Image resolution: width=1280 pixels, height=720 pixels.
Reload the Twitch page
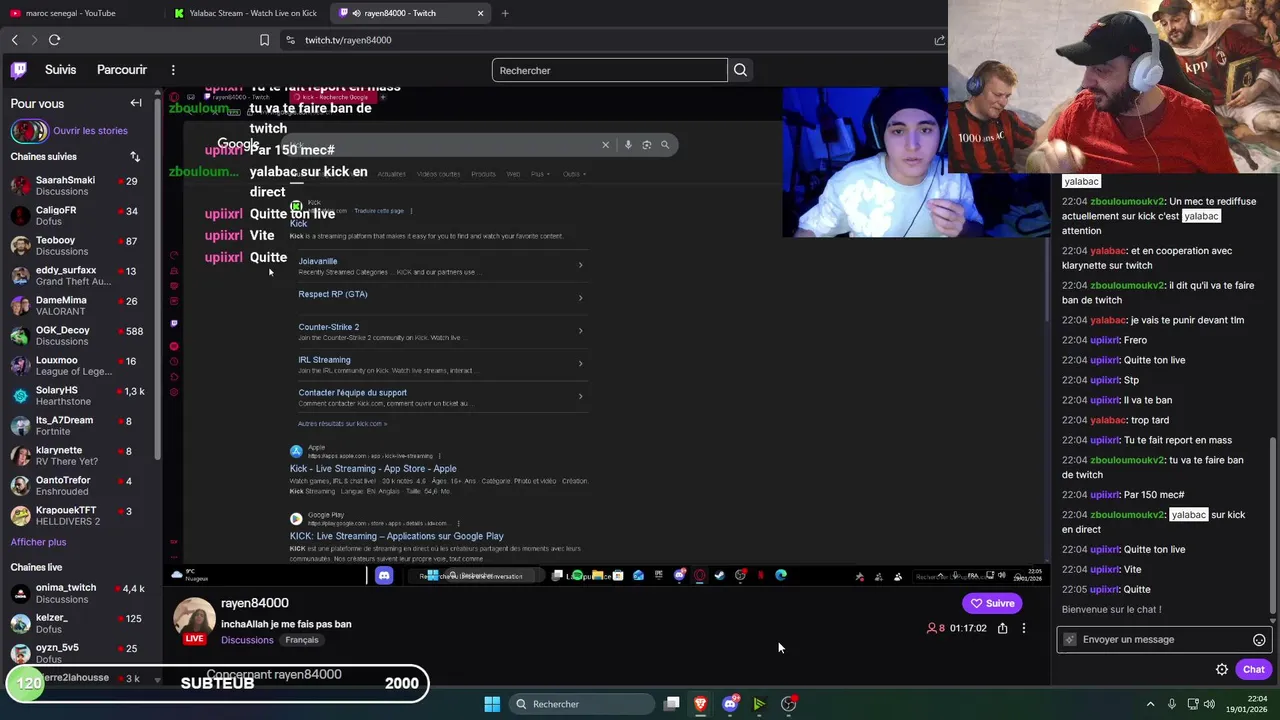click(x=54, y=40)
